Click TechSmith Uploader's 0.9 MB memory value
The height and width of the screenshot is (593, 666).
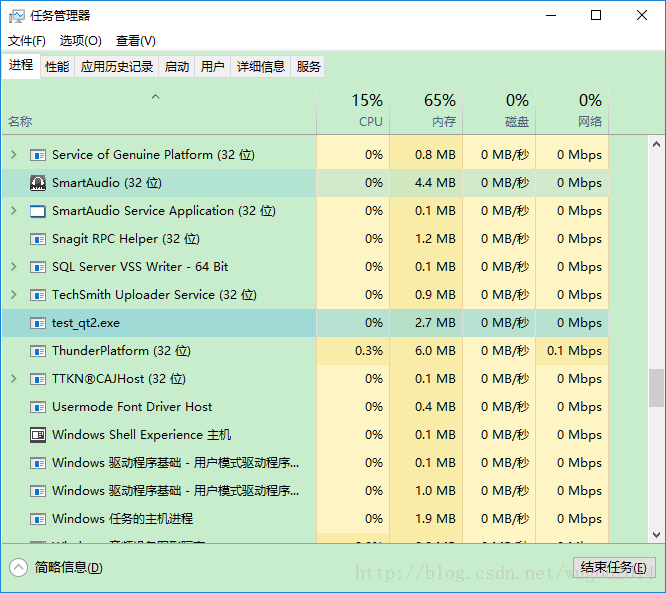[x=435, y=295]
